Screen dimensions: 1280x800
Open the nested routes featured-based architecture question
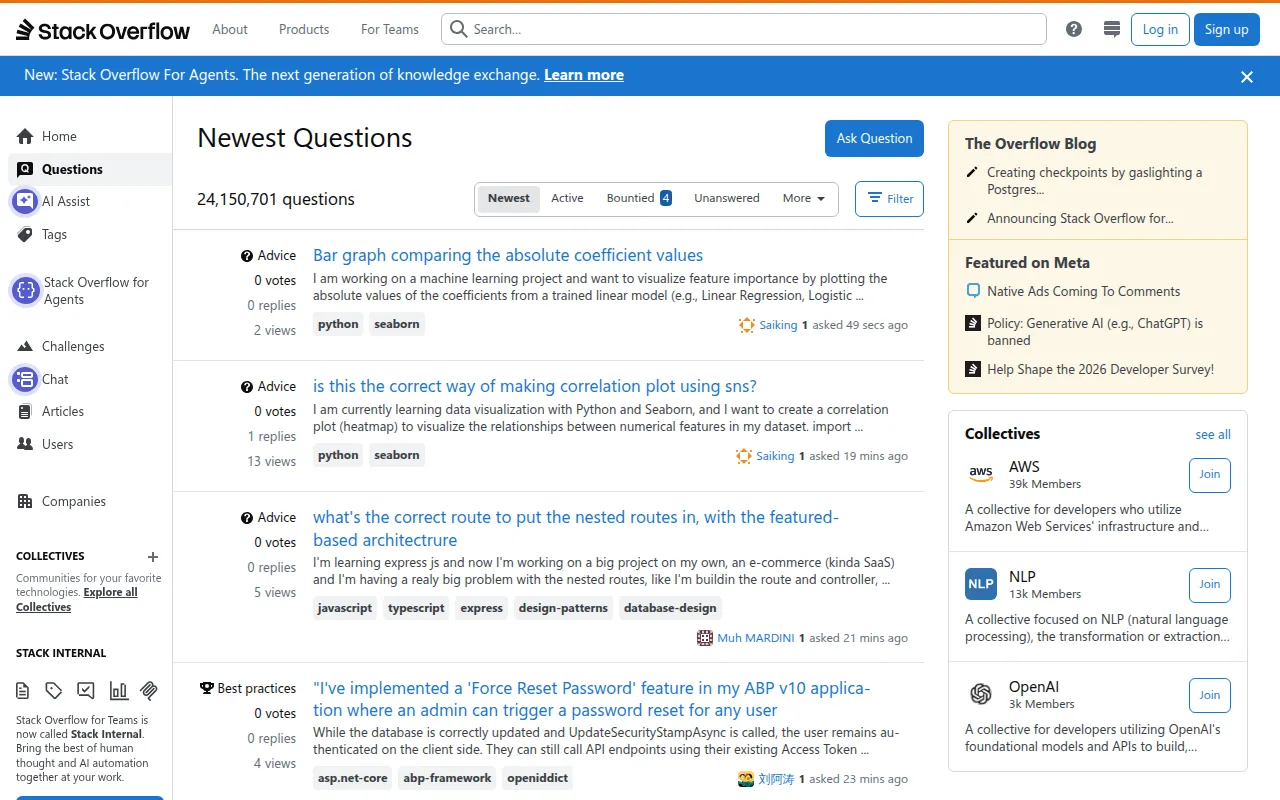pos(576,528)
